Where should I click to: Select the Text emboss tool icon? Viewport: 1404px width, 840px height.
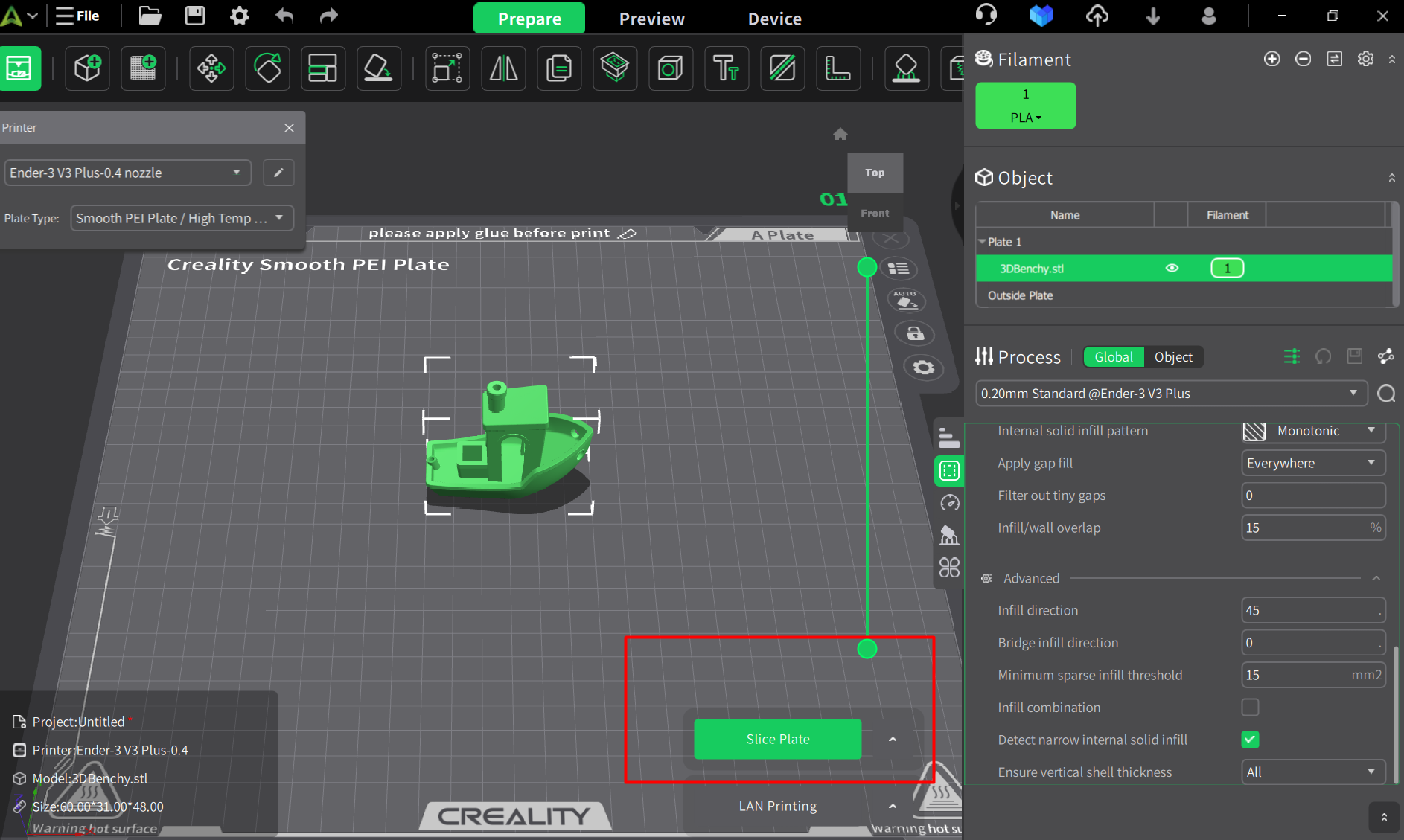pos(727,68)
